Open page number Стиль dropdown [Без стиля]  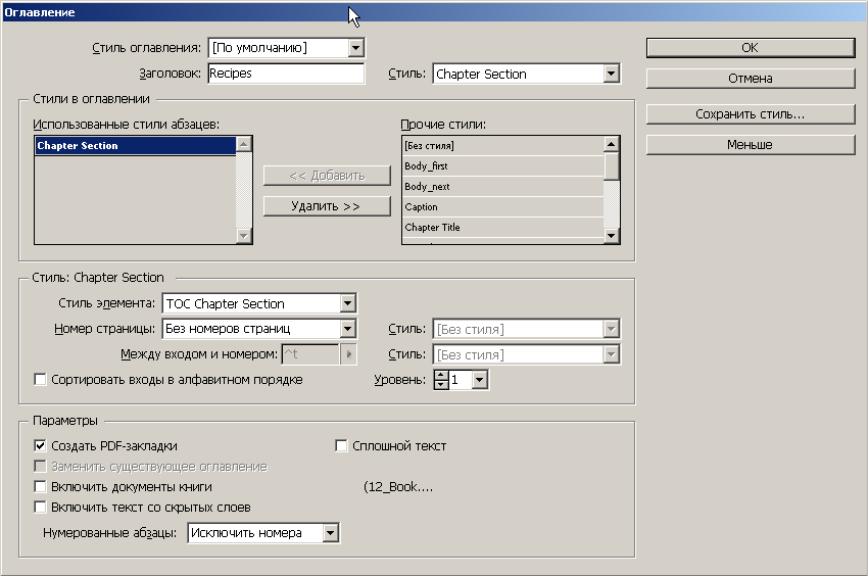point(526,329)
